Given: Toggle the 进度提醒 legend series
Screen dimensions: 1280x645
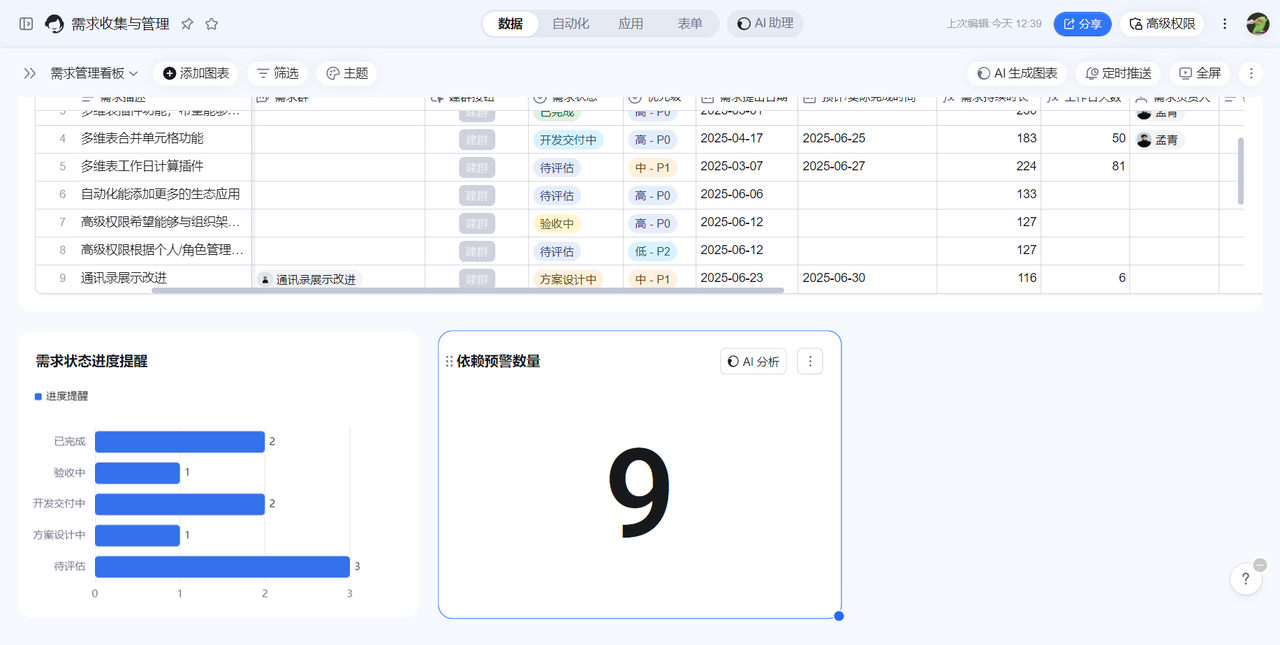Looking at the screenshot, I should [x=62, y=396].
